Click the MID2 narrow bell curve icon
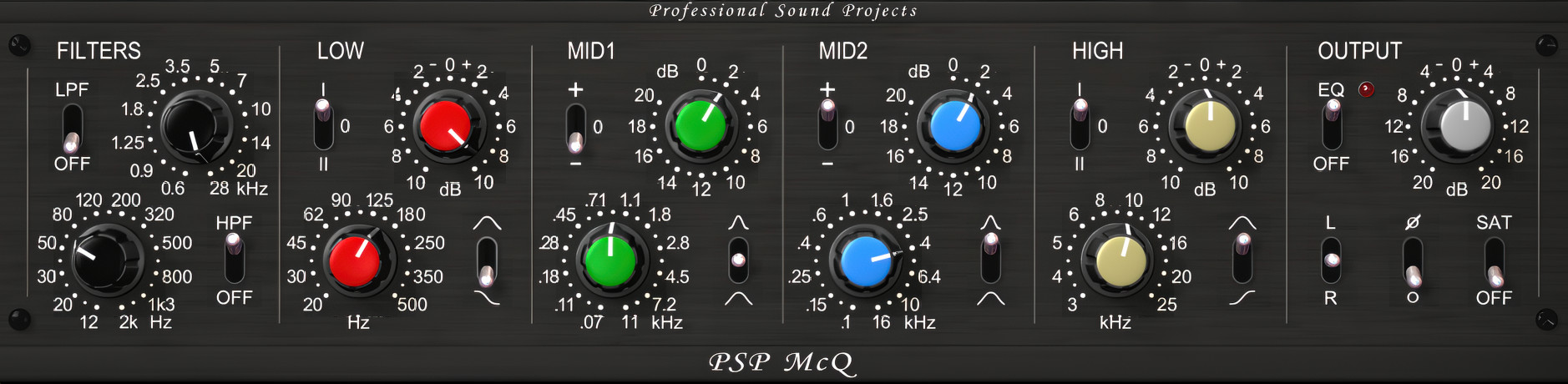This screenshot has height=384, width=1568. click(990, 222)
